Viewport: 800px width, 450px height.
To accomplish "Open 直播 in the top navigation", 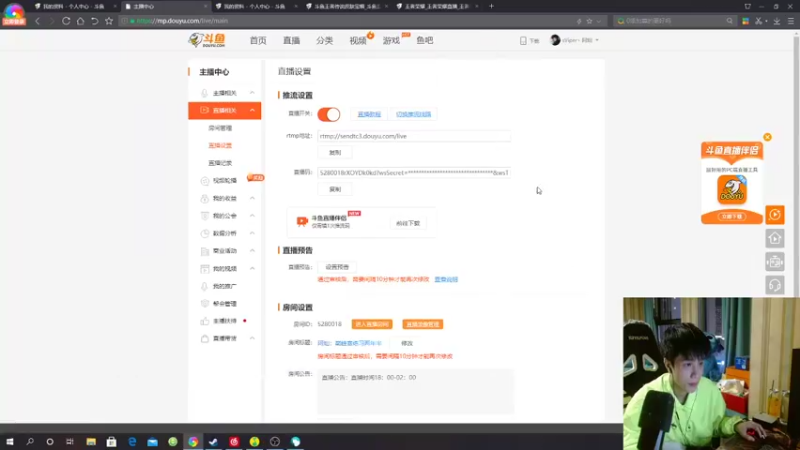I will [x=291, y=40].
